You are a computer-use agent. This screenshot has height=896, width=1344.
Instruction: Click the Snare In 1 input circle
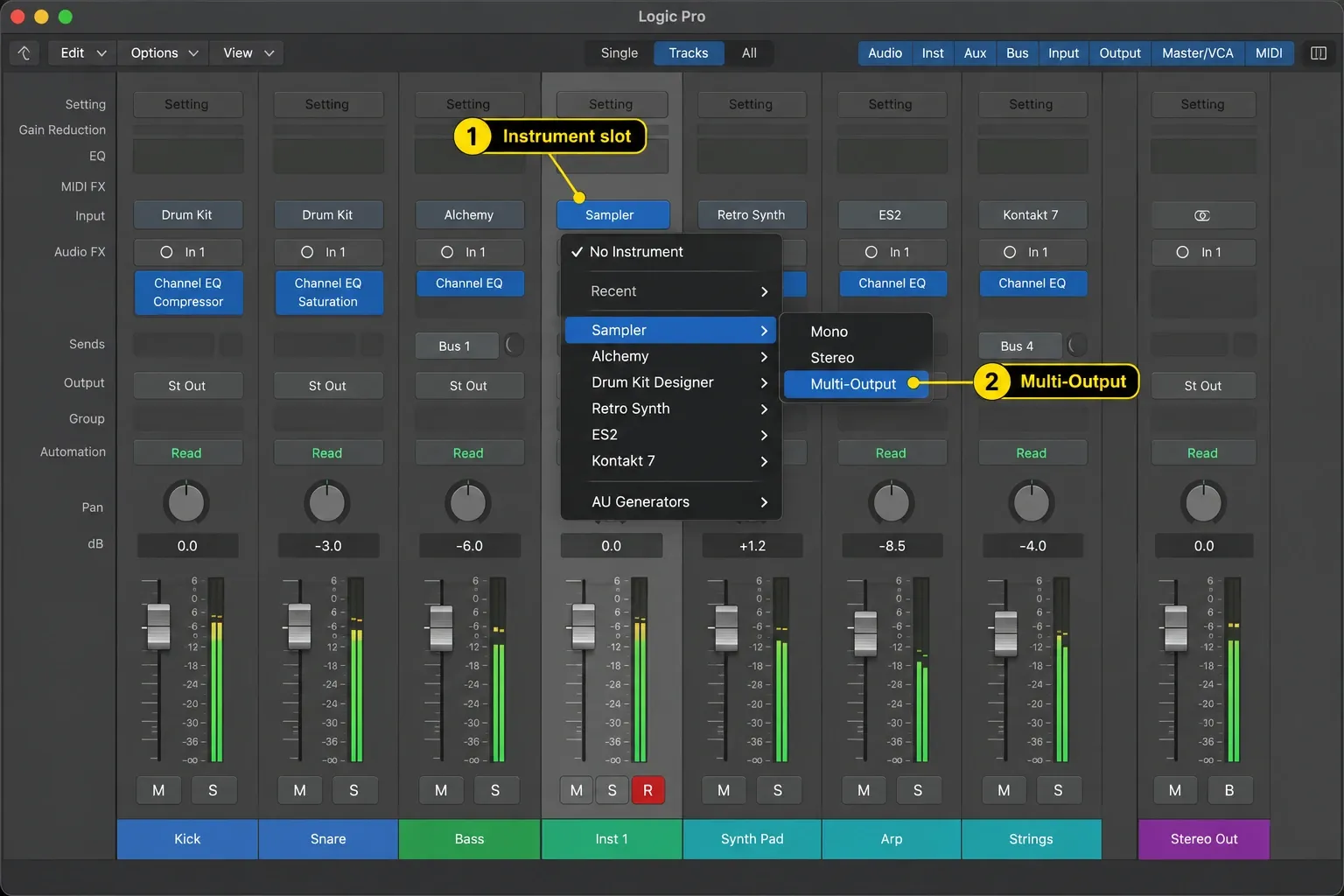pyautogui.click(x=307, y=252)
